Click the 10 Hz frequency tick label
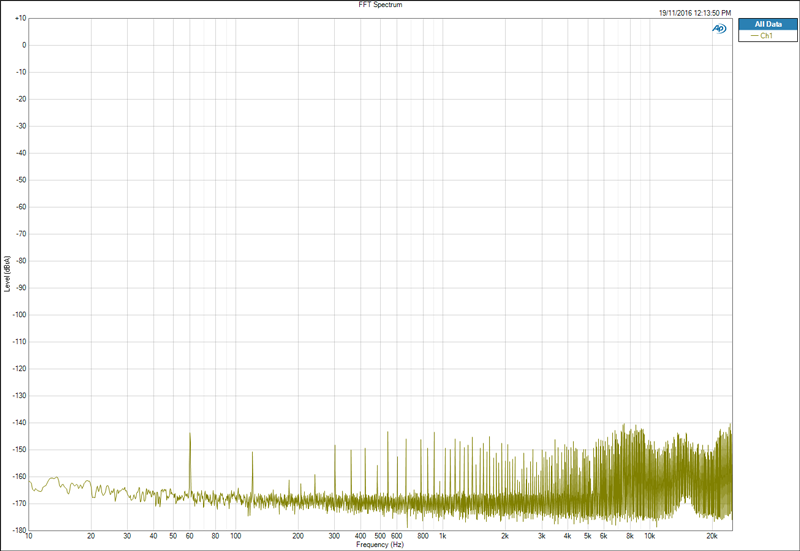 tap(29, 536)
